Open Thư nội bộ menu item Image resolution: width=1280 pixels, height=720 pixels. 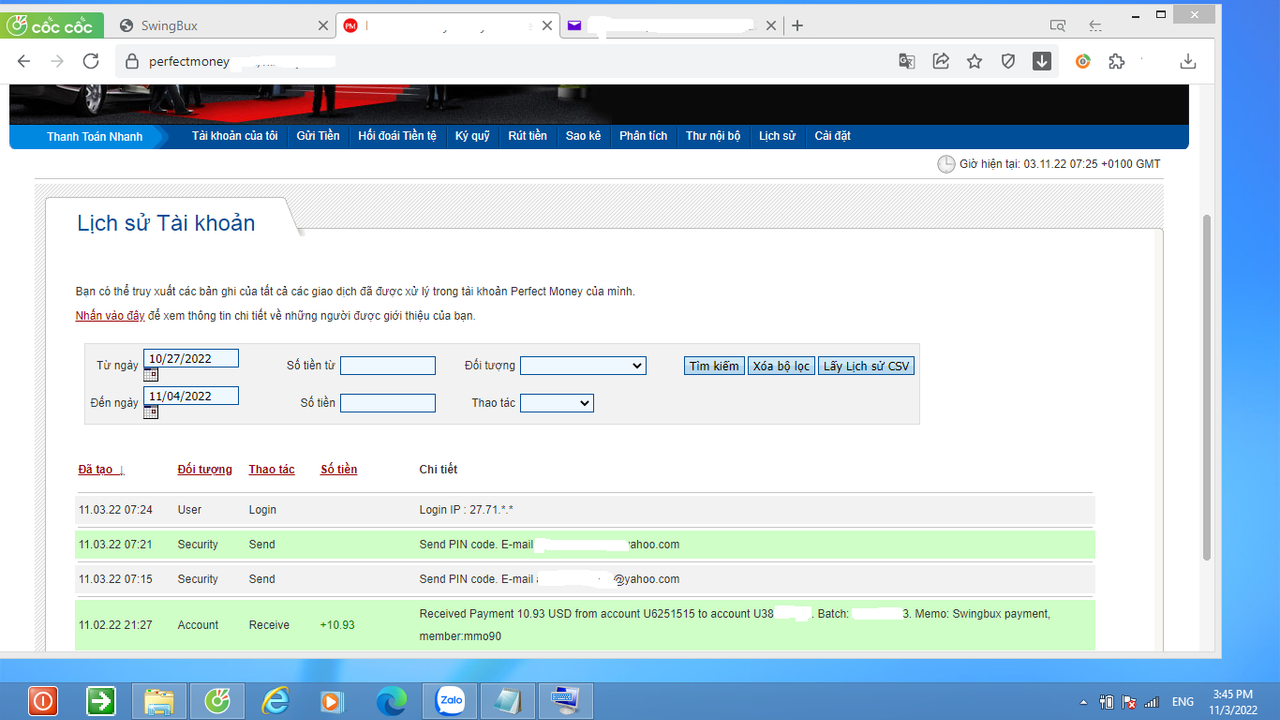click(x=713, y=136)
